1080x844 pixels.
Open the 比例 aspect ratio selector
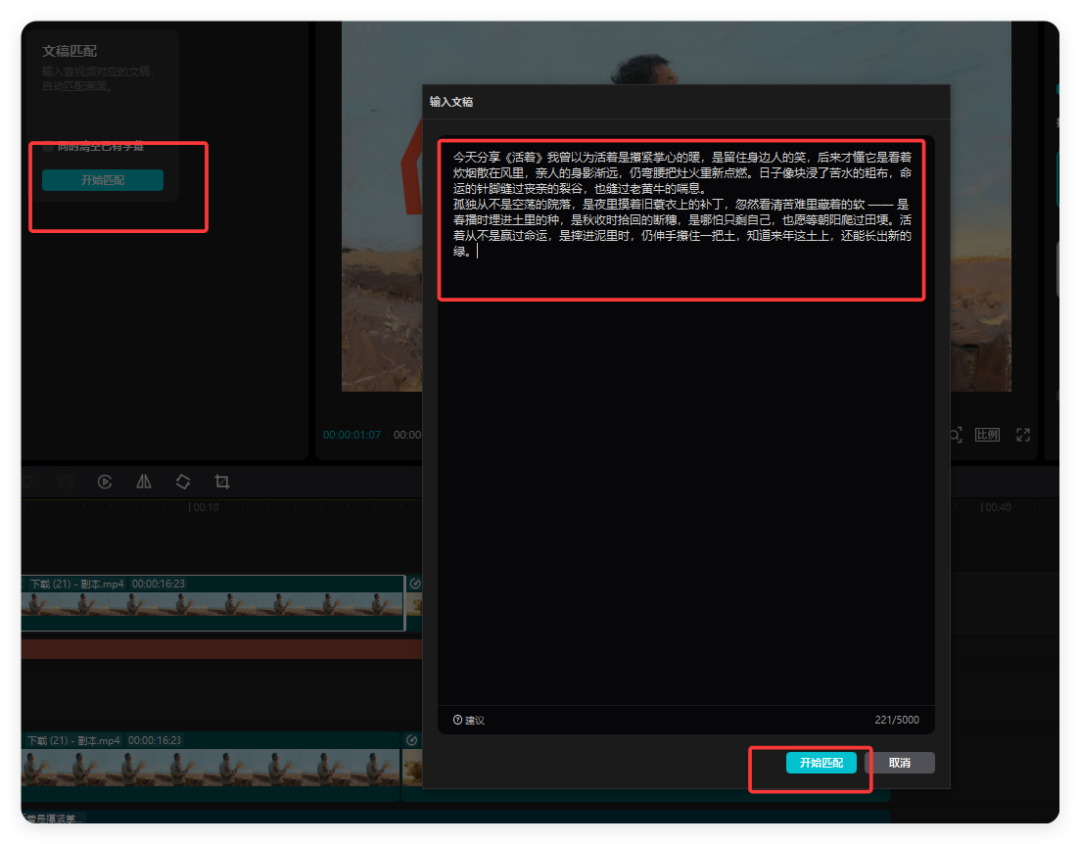[x=987, y=435]
